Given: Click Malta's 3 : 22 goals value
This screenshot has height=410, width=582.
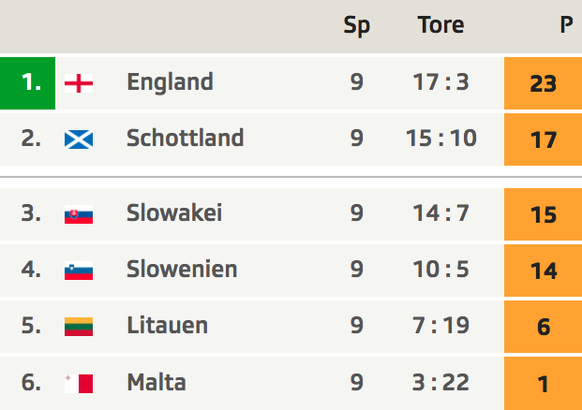Looking at the screenshot, I should [441, 383].
